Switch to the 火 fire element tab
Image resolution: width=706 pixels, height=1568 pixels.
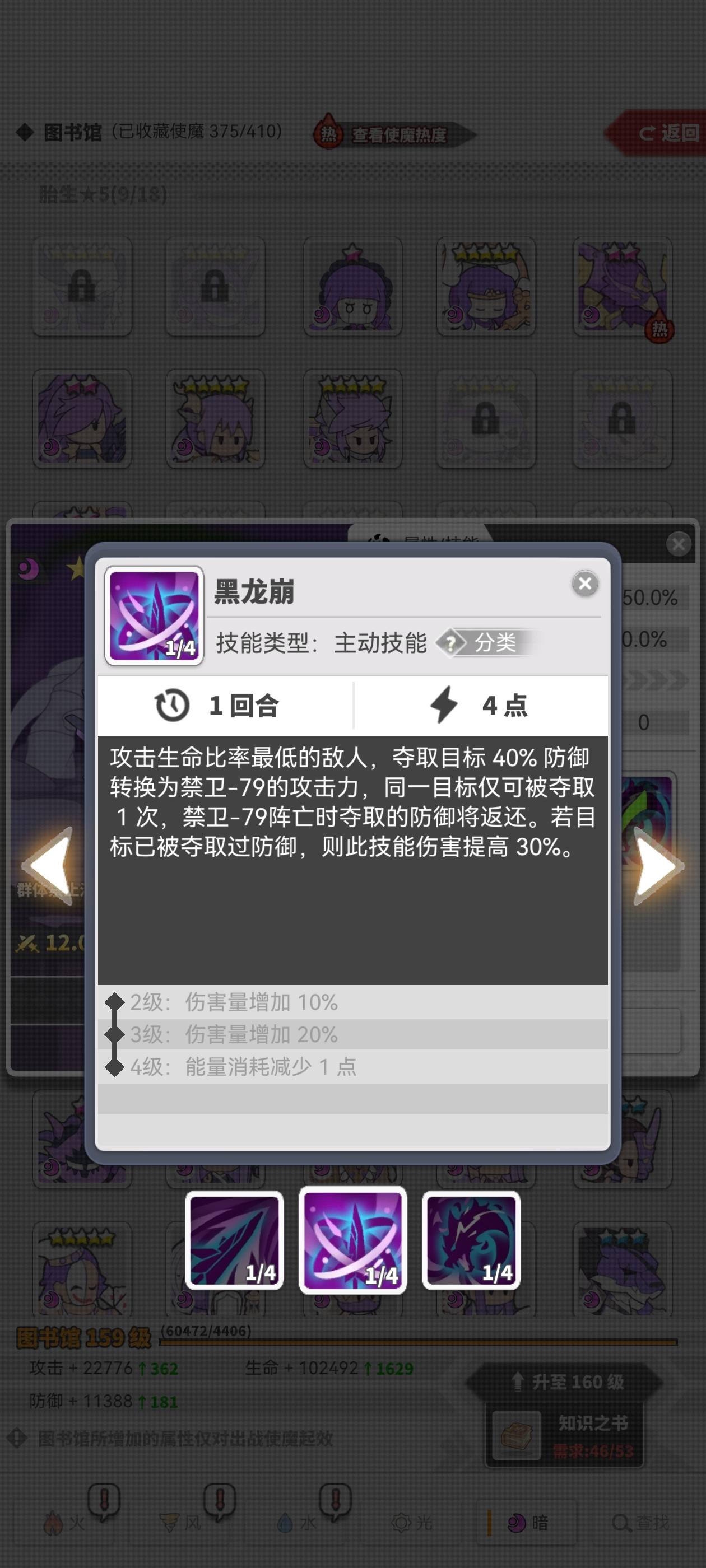pos(64,1523)
